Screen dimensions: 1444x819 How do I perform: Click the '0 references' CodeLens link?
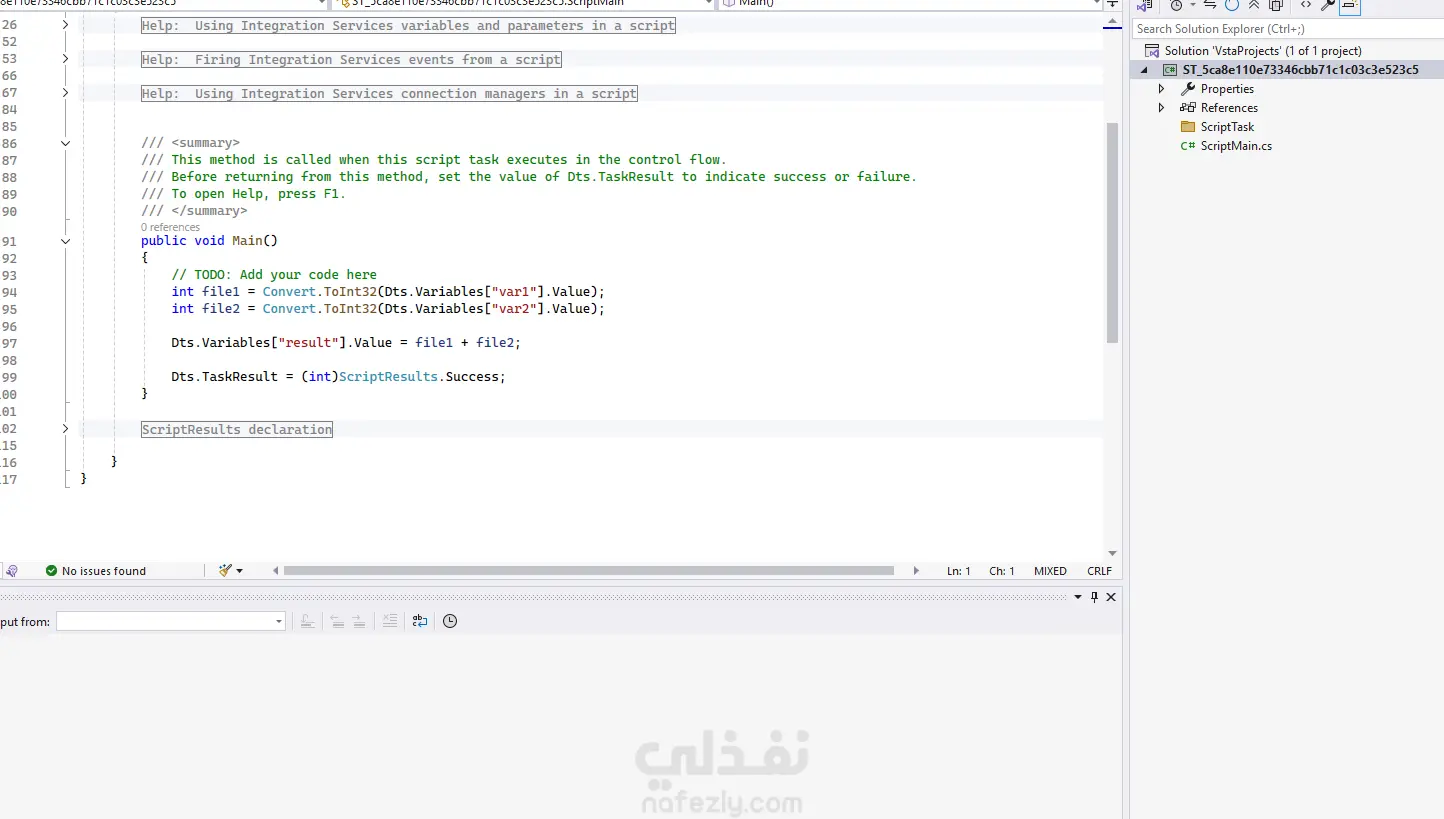[170, 227]
